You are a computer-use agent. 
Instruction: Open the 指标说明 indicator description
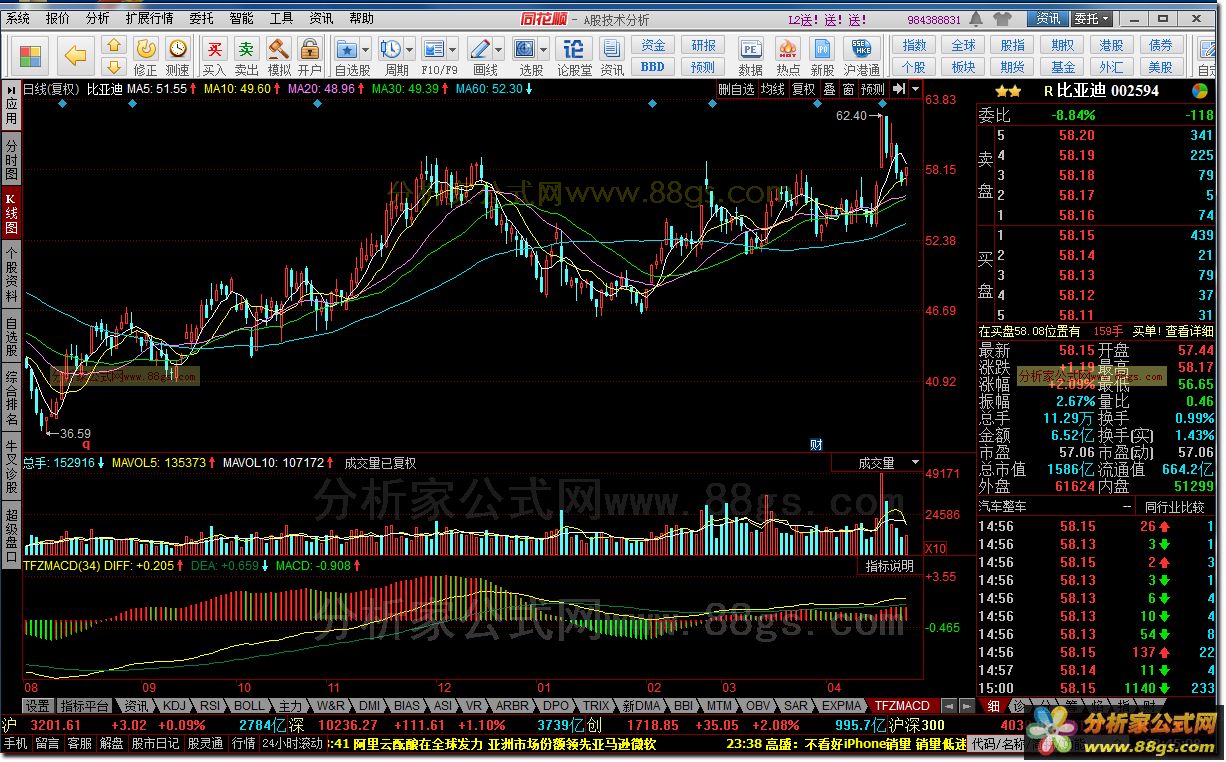[x=890, y=566]
